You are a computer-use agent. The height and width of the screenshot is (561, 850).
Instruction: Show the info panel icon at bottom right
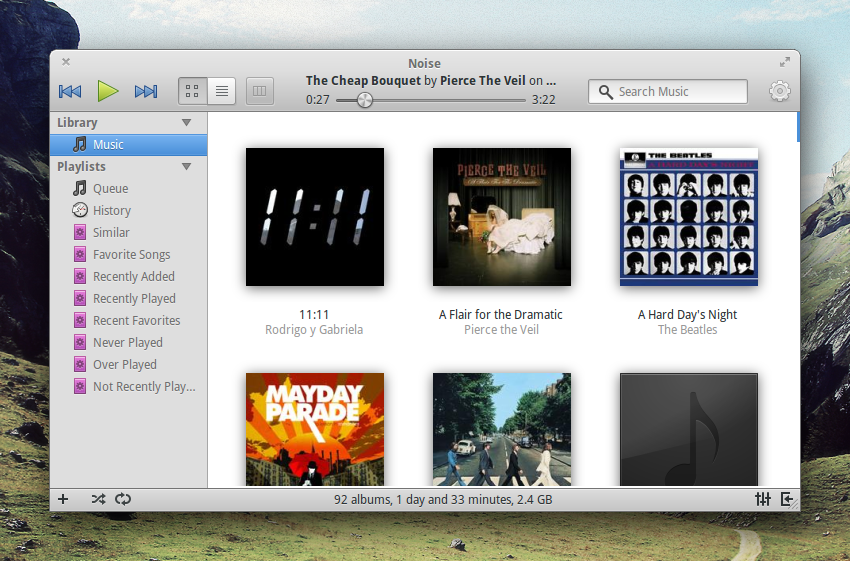(787, 499)
